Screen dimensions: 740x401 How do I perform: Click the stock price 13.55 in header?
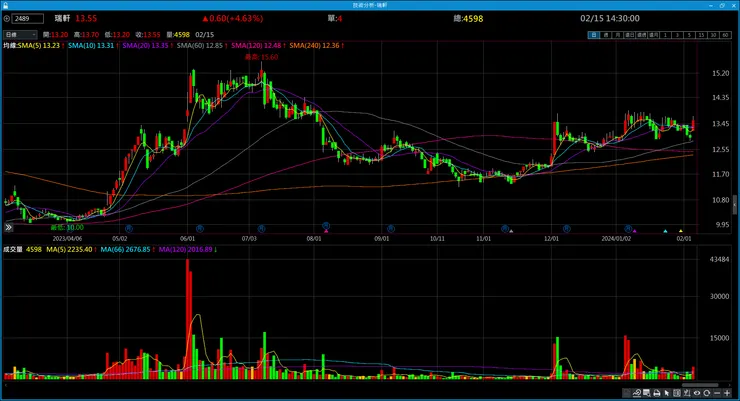pyautogui.click(x=86, y=19)
